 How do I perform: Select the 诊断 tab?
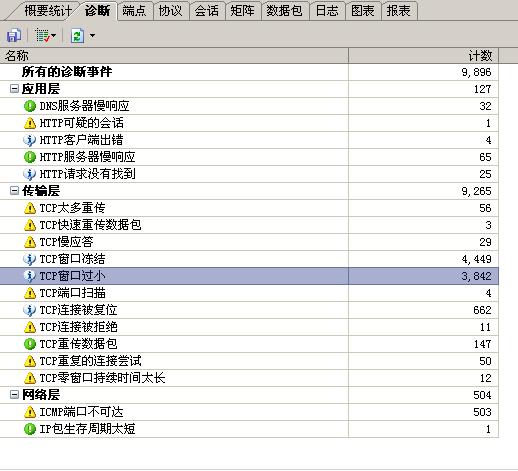(97, 11)
